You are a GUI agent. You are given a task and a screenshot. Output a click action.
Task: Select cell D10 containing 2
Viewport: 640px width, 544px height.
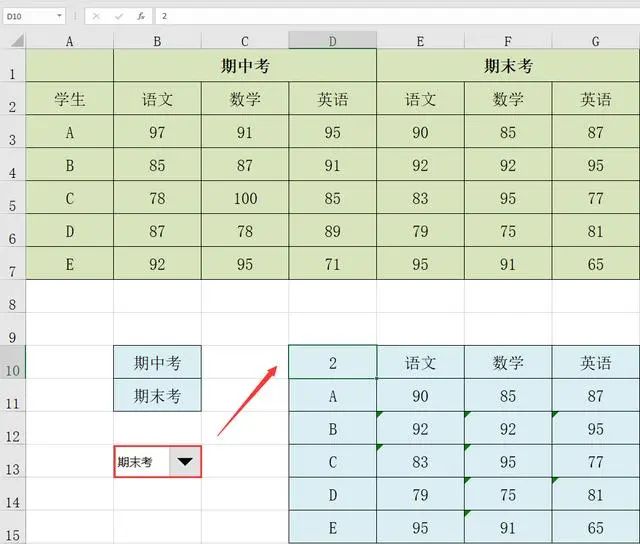[x=333, y=362]
